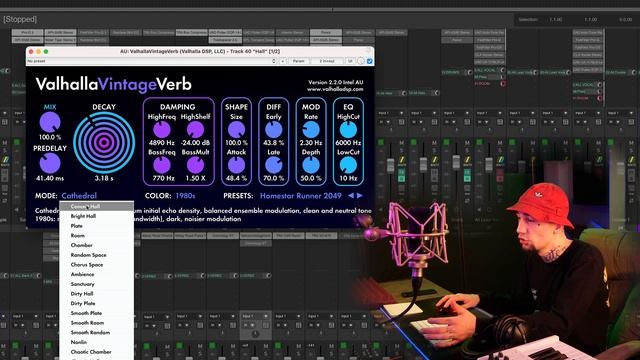The width and height of the screenshot is (640, 360).
Task: Click the UI button in the plugin header
Action: 350,61
